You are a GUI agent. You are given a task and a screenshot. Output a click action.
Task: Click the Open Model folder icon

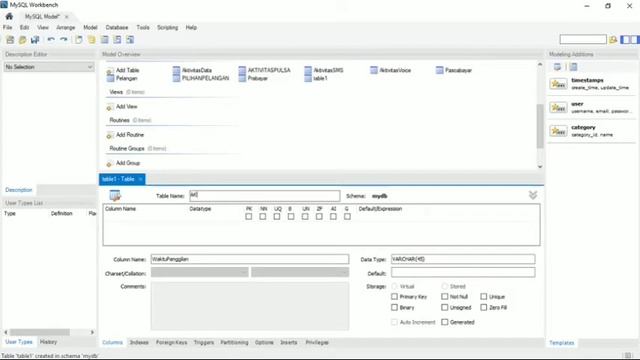click(22, 40)
